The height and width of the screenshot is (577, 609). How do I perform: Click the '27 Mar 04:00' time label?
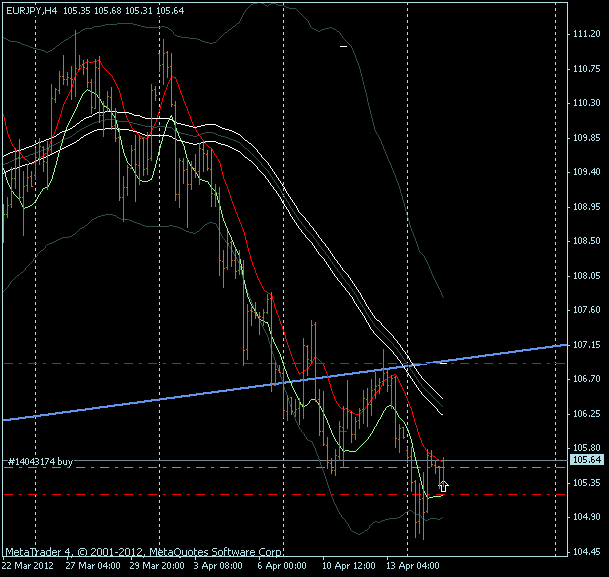tap(92, 566)
